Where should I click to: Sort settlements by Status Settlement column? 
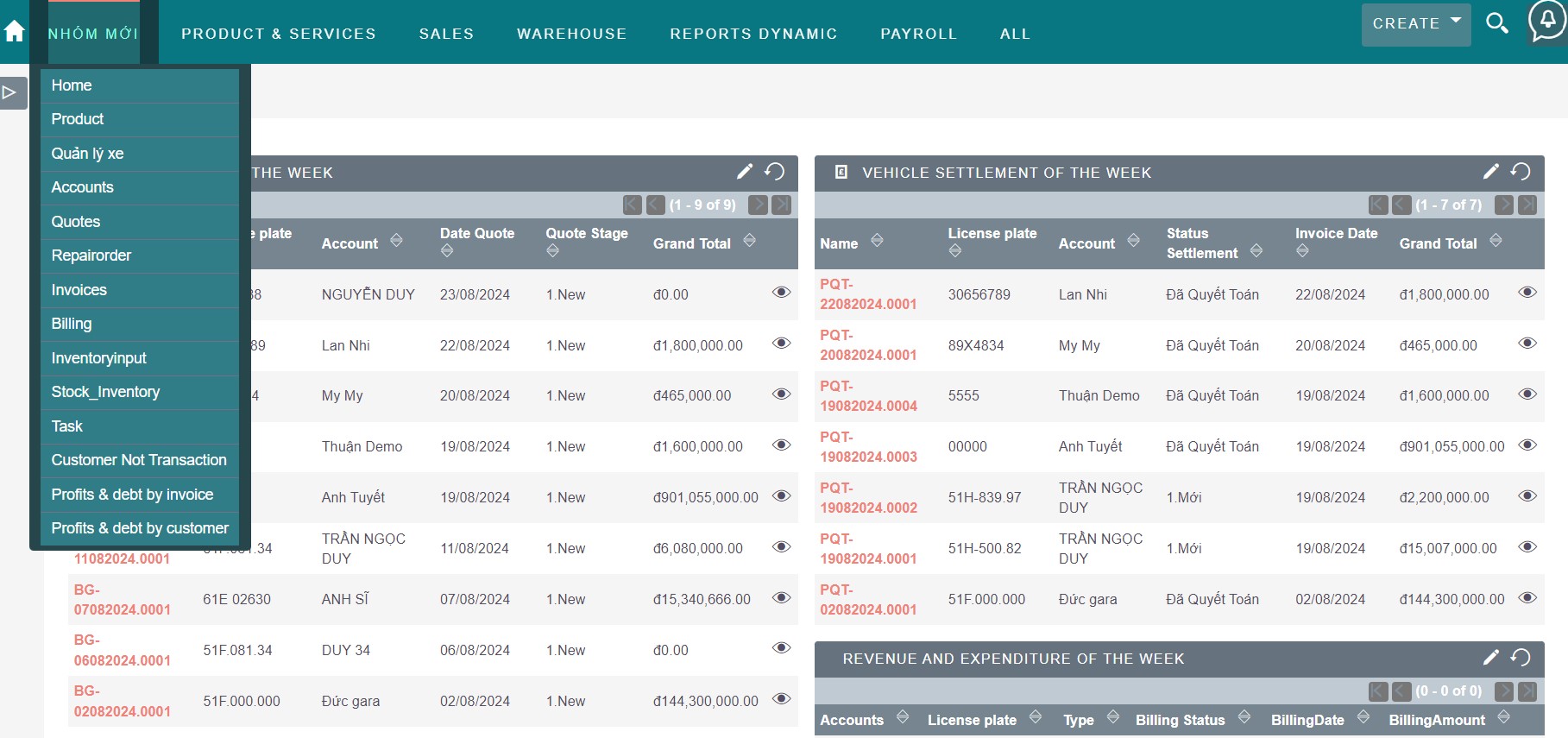(1256, 251)
